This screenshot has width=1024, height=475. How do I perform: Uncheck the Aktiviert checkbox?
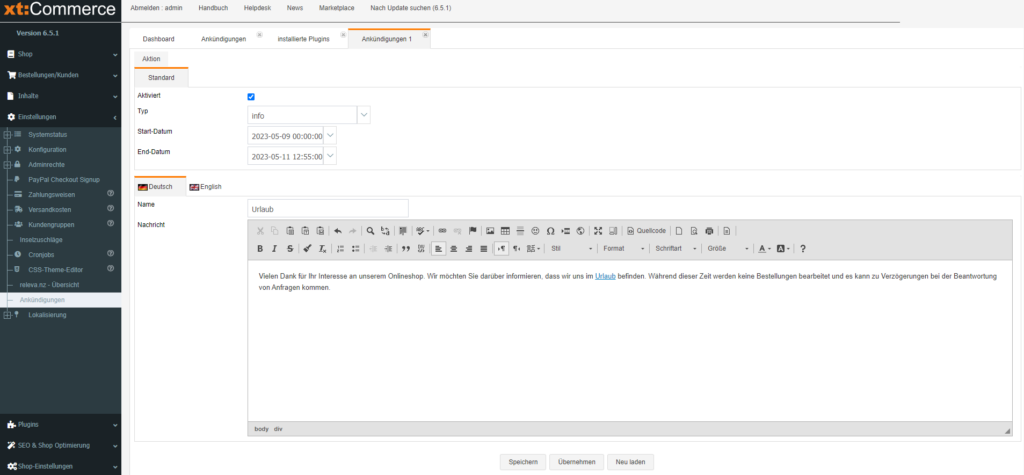coord(251,97)
